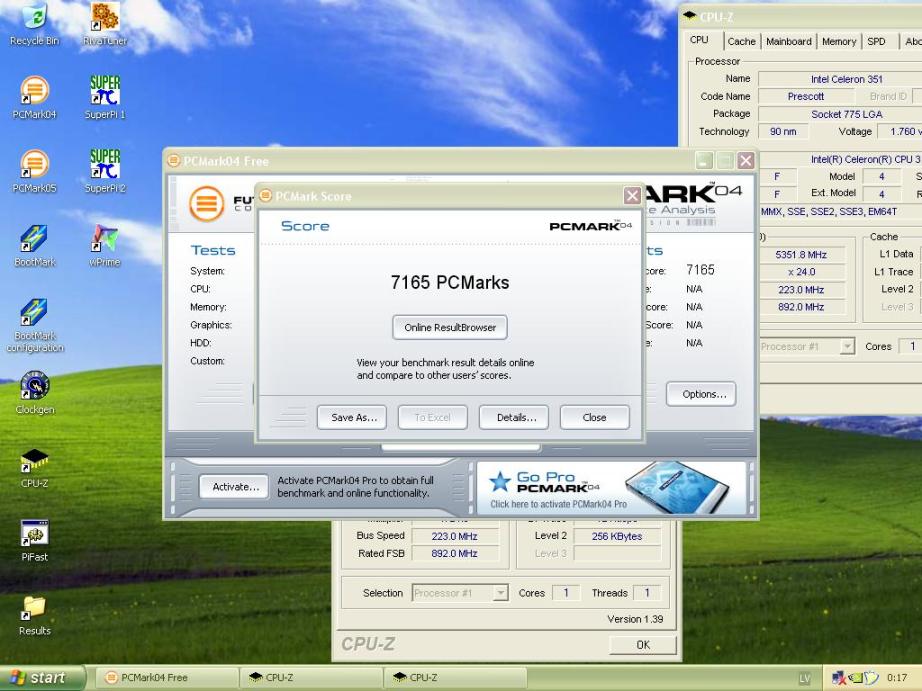Click the network tray icon
This screenshot has height=691, width=922.
coord(839,678)
